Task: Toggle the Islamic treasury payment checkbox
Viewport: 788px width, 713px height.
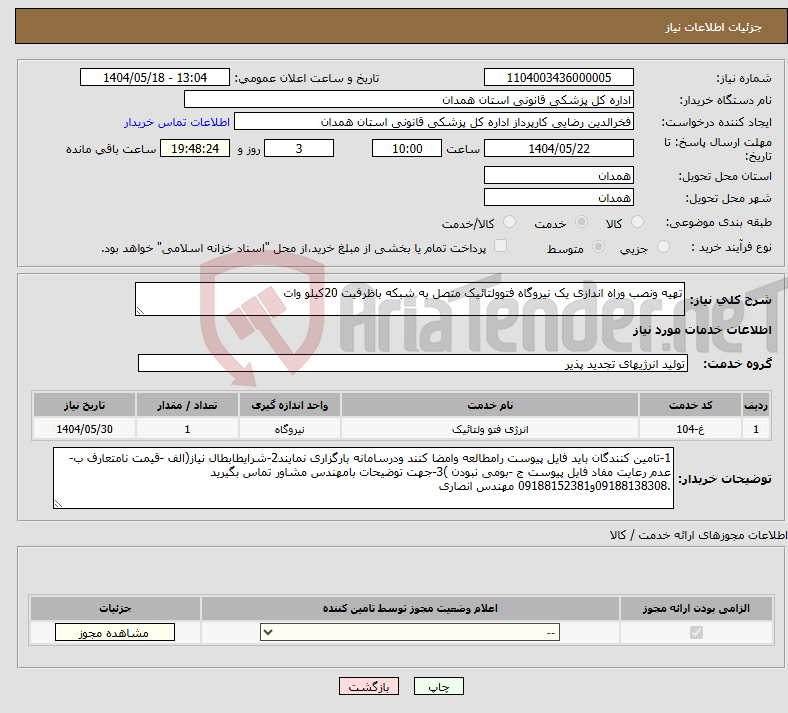Action: point(501,246)
